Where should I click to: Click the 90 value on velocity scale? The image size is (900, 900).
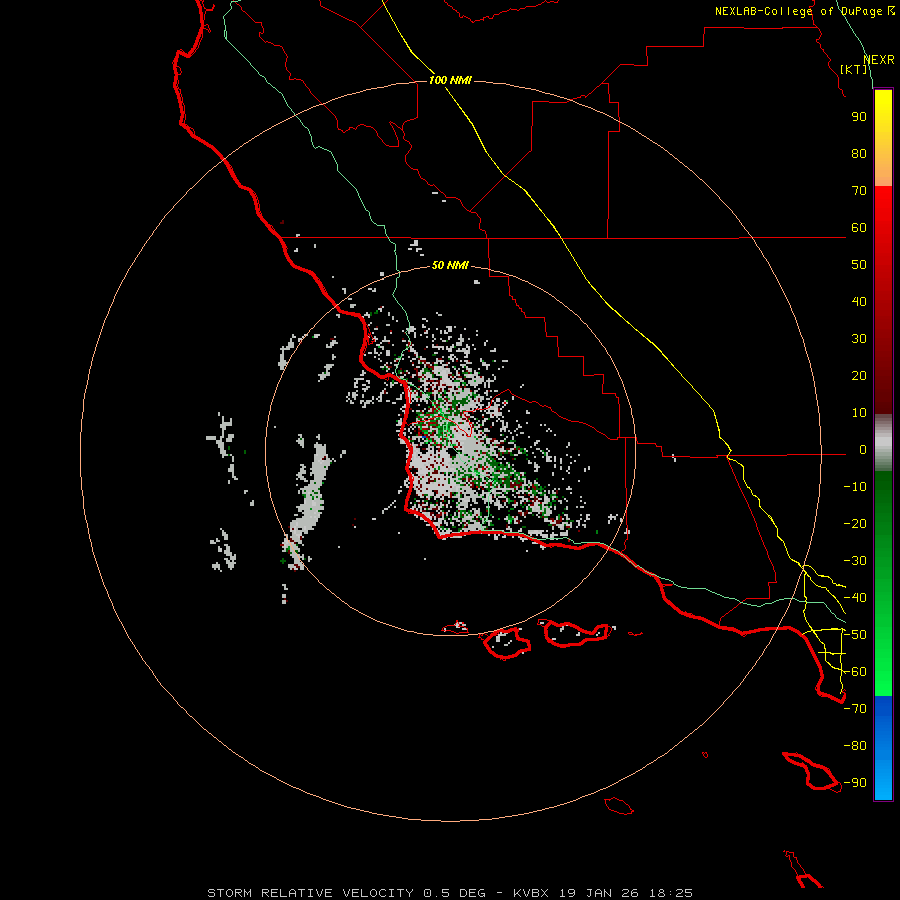pos(859,117)
